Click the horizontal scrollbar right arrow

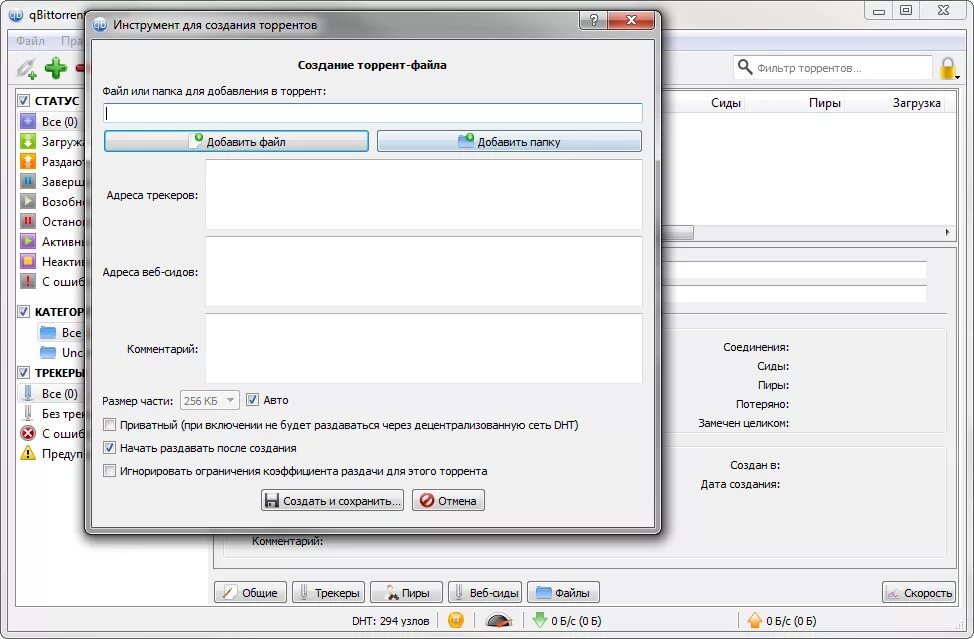(x=947, y=232)
